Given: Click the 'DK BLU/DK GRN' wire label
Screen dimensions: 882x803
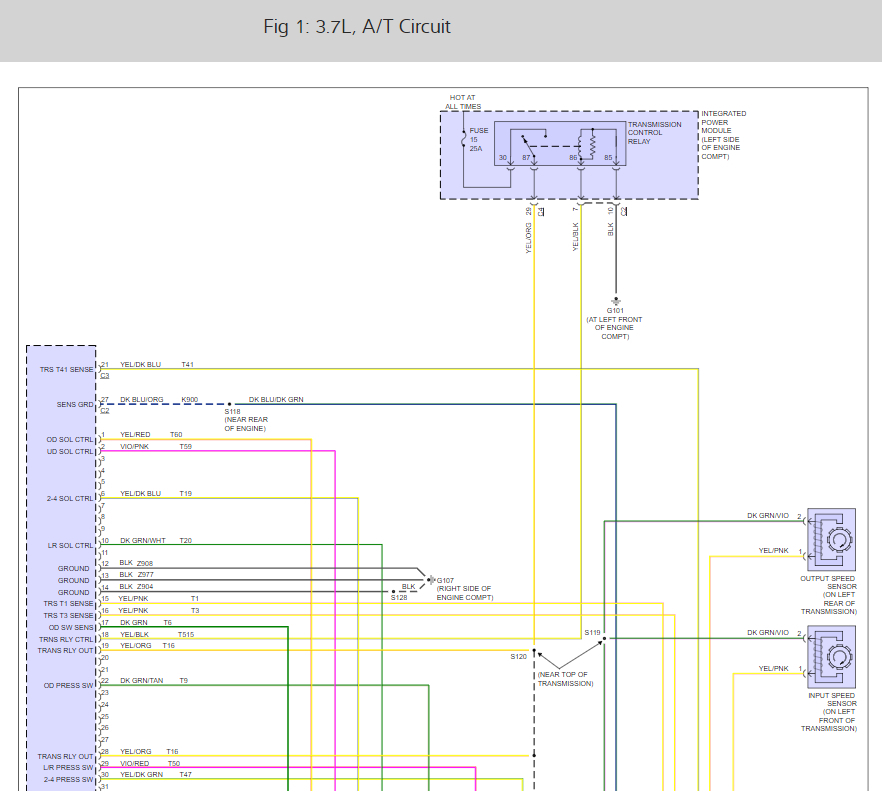Looking at the screenshot, I should coord(276,399).
